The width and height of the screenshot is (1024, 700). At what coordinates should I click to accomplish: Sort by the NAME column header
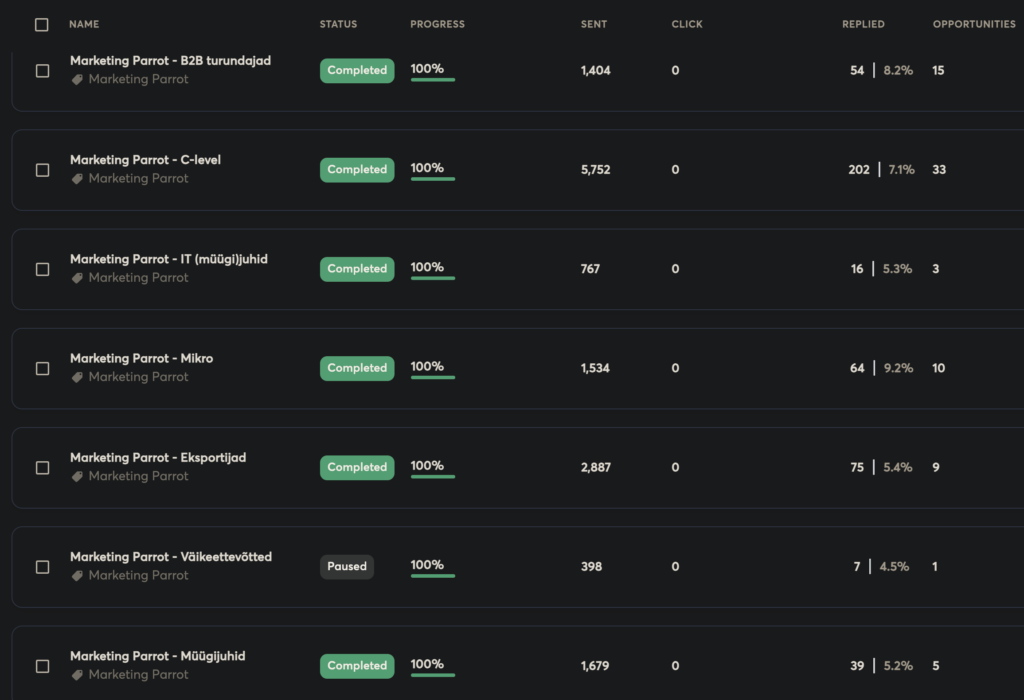84,24
